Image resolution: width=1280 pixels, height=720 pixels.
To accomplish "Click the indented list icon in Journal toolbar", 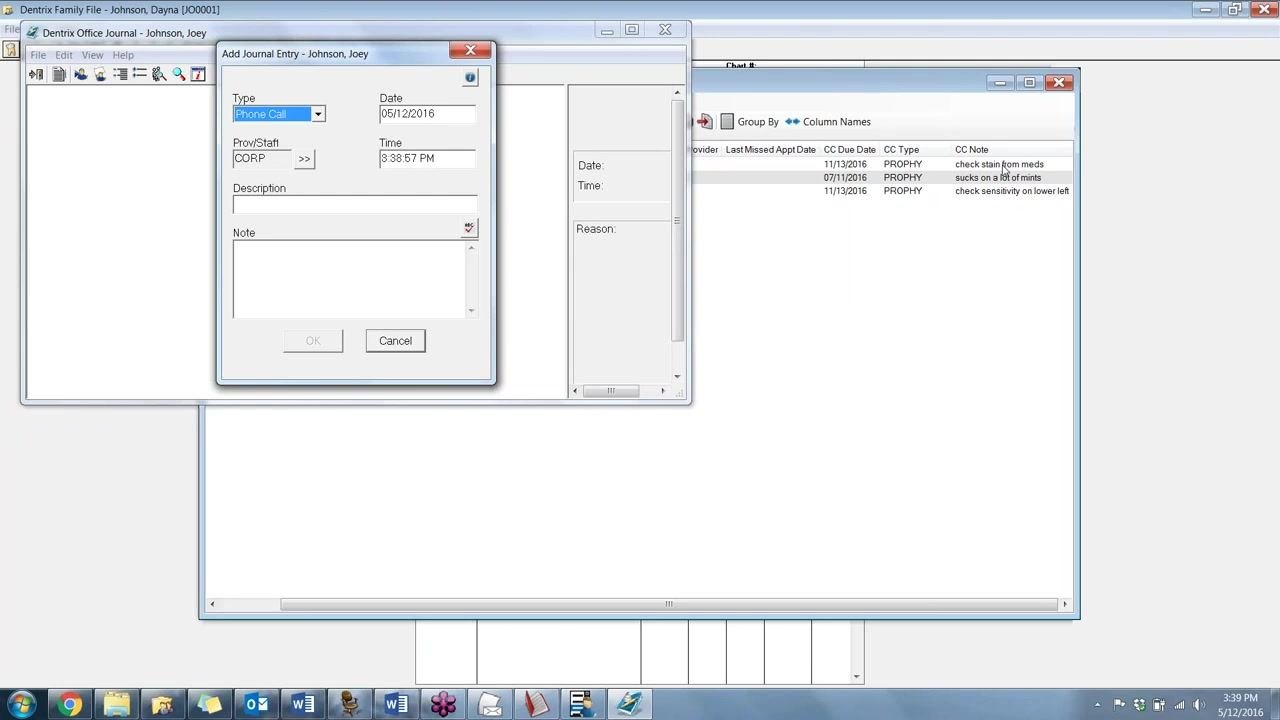I will 120,74.
